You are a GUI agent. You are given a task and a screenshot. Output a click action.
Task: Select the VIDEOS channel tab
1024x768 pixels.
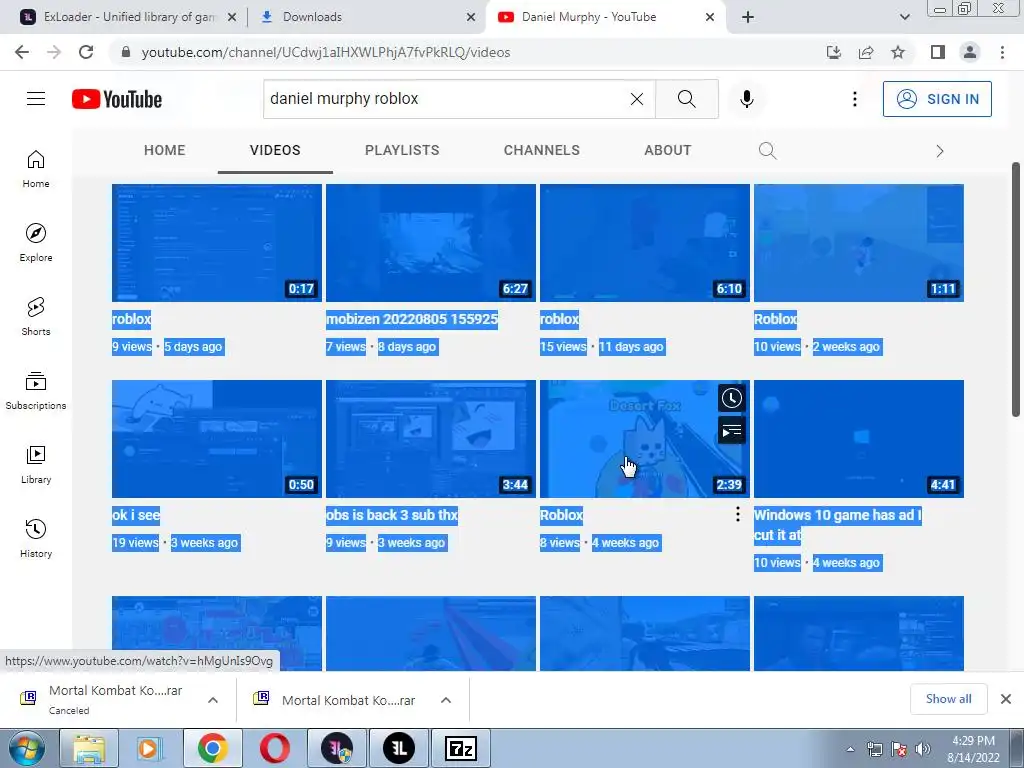[x=275, y=150]
